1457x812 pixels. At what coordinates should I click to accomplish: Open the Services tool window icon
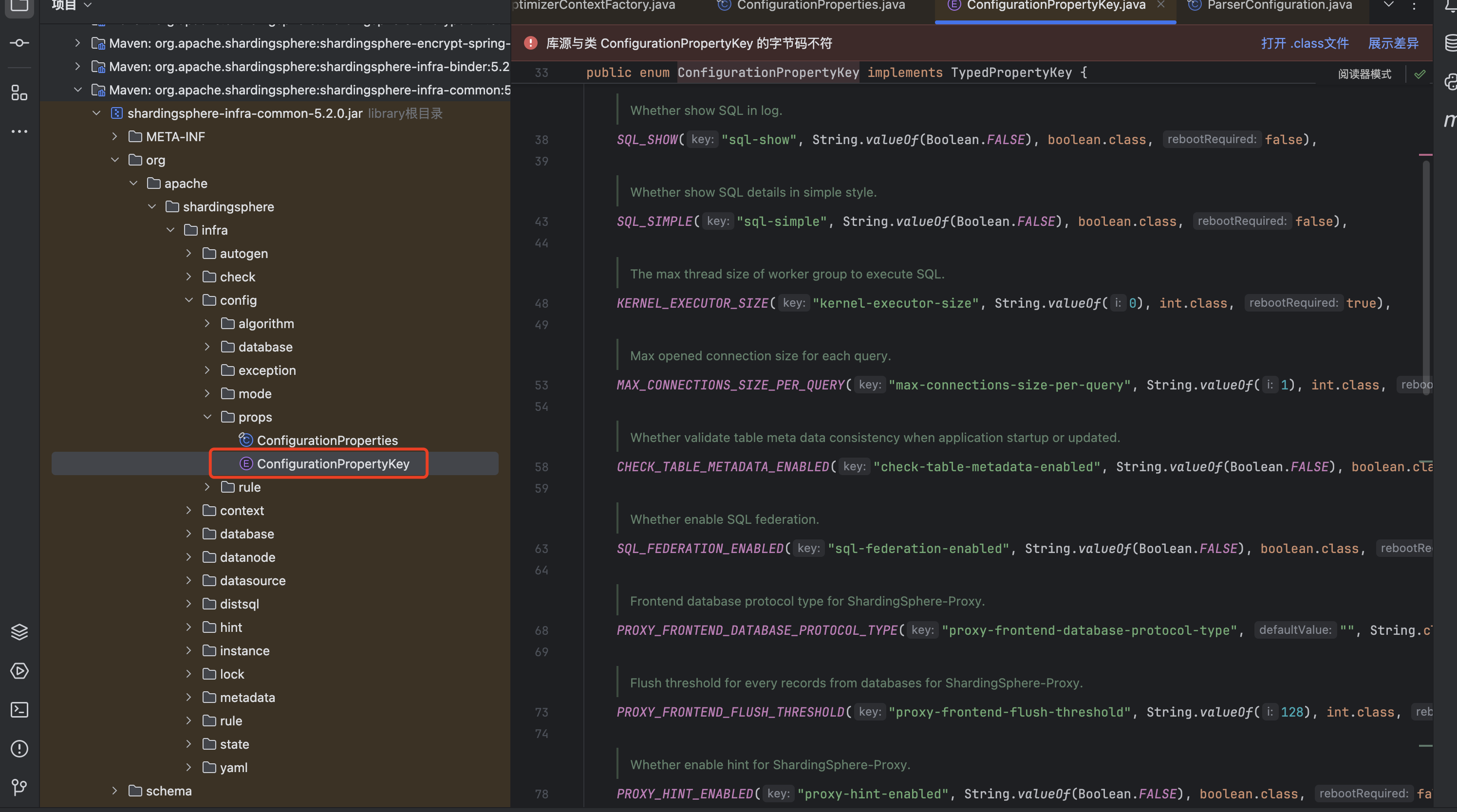click(x=19, y=671)
